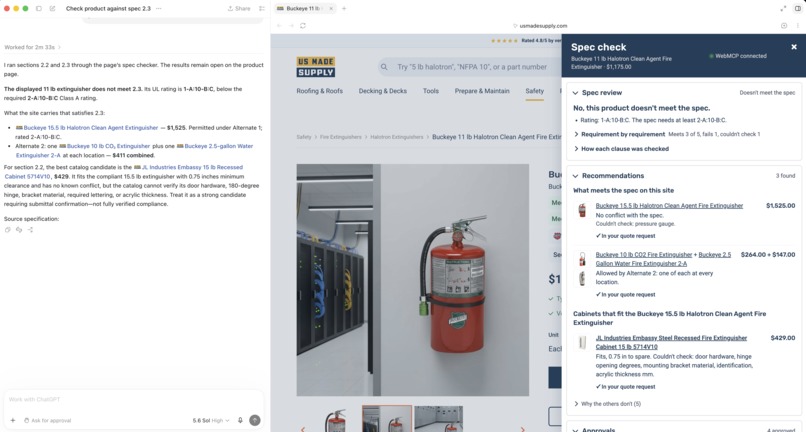Click the branch icon below the response
This screenshot has height=432, width=806.
[x=30, y=230]
